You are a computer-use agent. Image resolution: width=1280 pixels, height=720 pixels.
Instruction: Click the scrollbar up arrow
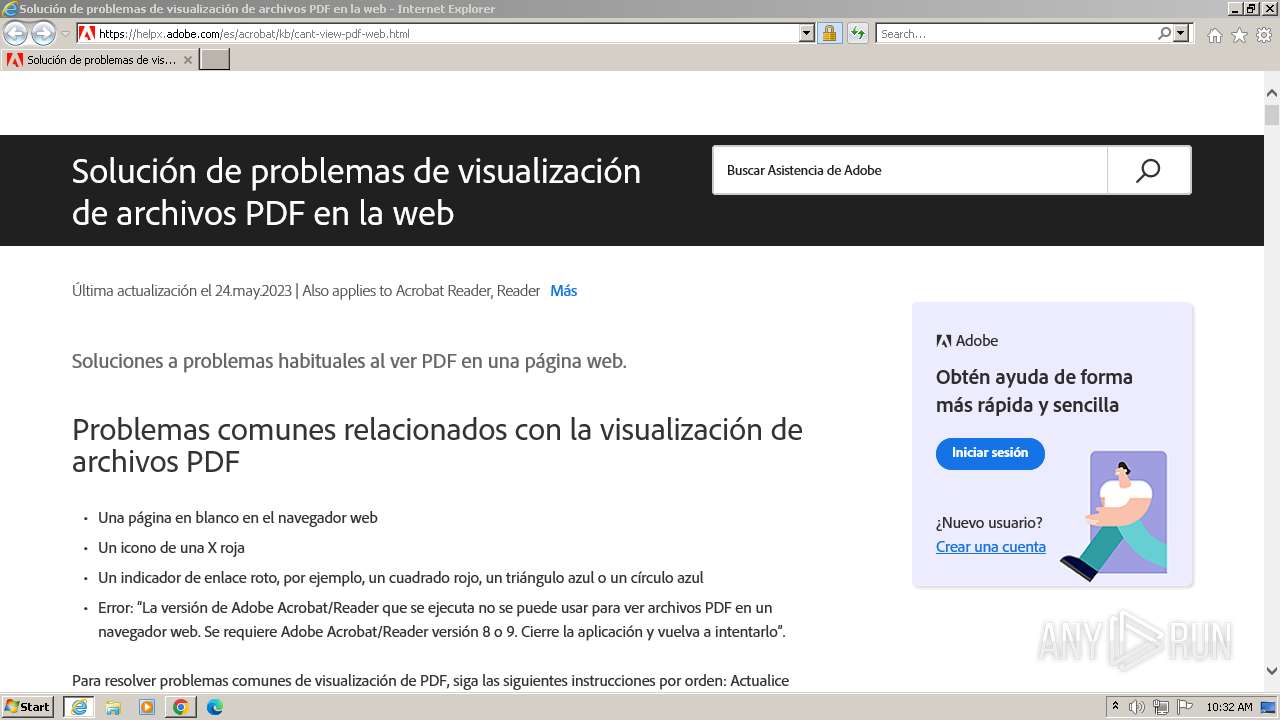point(1272,93)
